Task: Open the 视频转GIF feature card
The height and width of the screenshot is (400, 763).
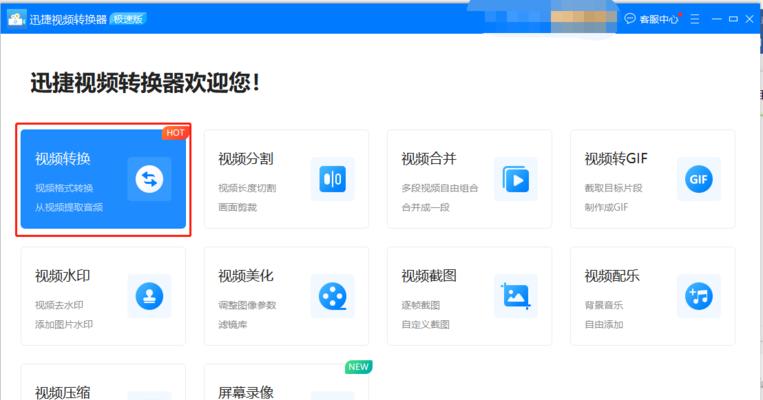Action: click(x=653, y=179)
